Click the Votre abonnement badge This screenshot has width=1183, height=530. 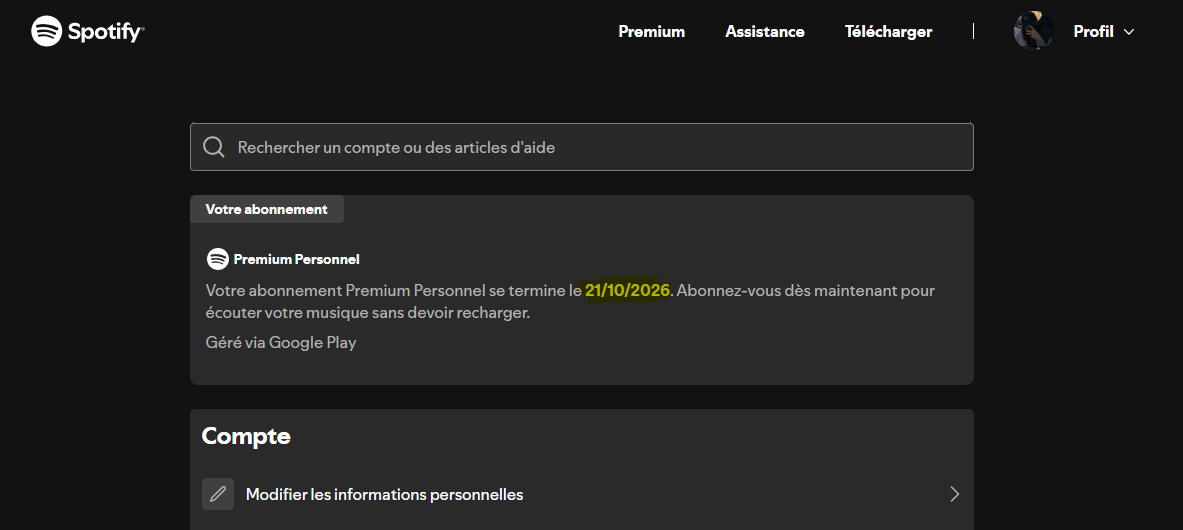coord(266,209)
